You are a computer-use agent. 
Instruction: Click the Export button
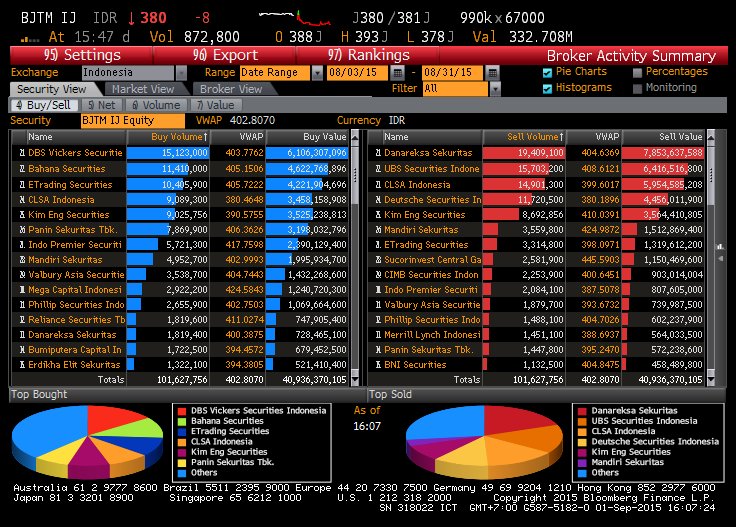[225, 56]
